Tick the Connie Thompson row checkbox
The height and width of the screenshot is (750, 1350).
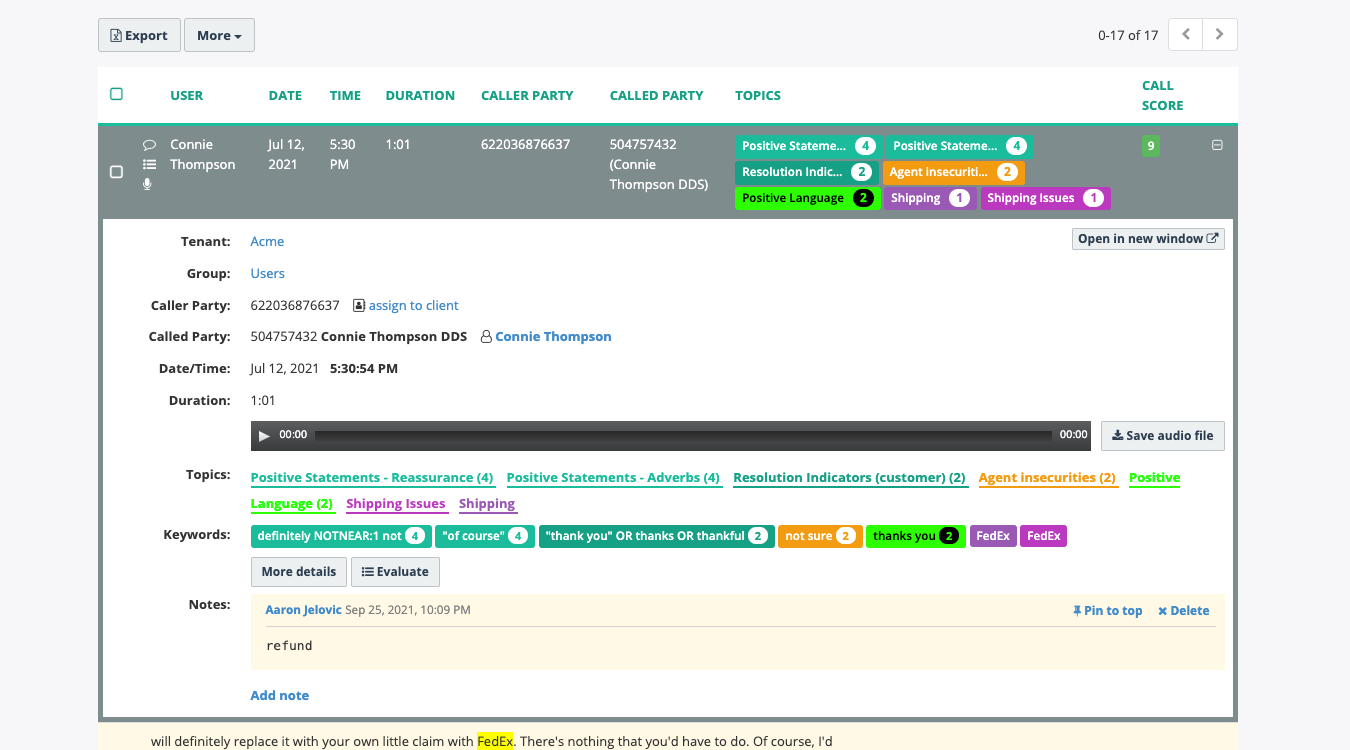116,172
